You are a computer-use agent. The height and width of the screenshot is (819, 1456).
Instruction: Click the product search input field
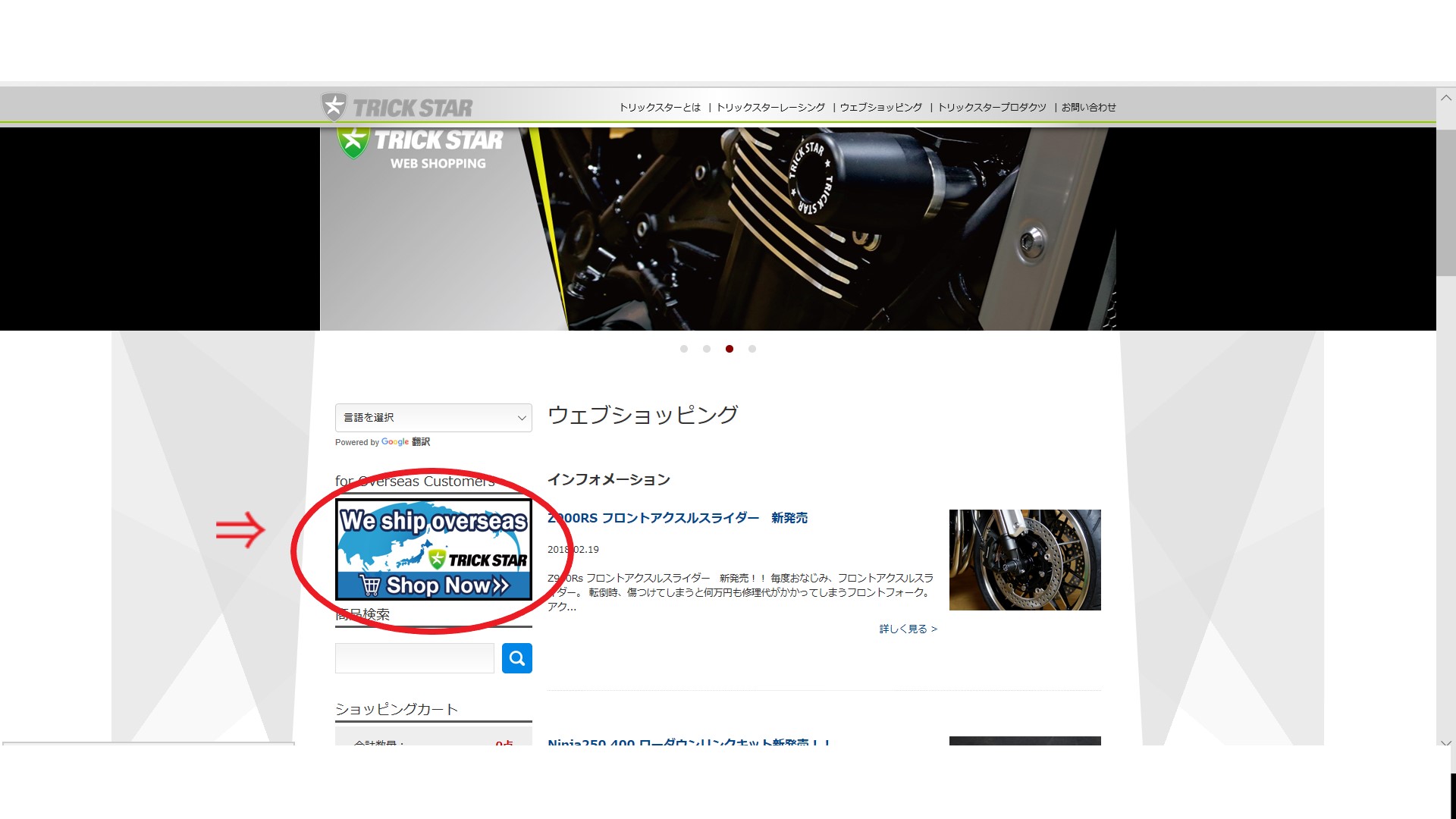point(415,658)
